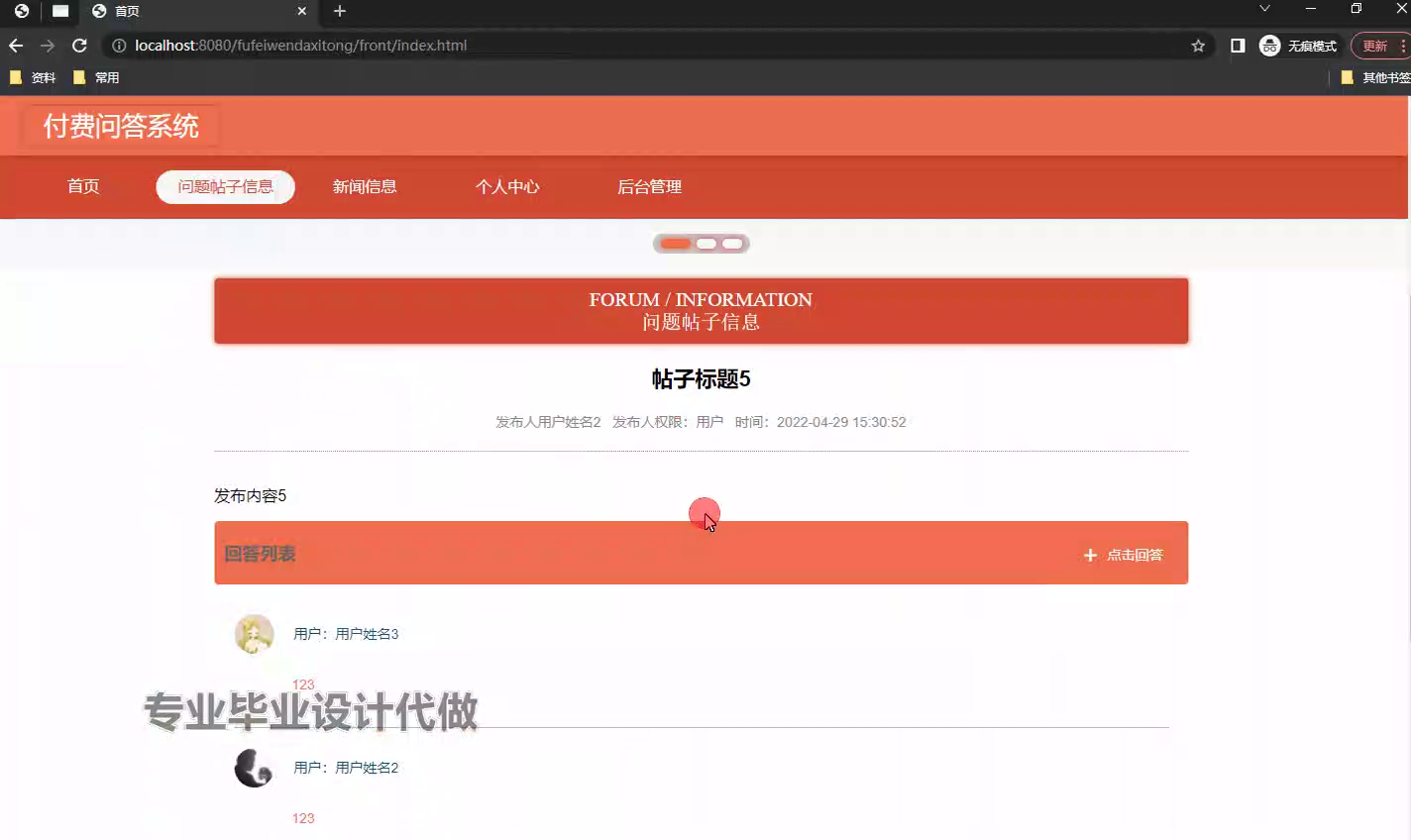Image resolution: width=1411 pixels, height=840 pixels.
Task: Open the 资料 bookmark folder
Action: pos(33,77)
